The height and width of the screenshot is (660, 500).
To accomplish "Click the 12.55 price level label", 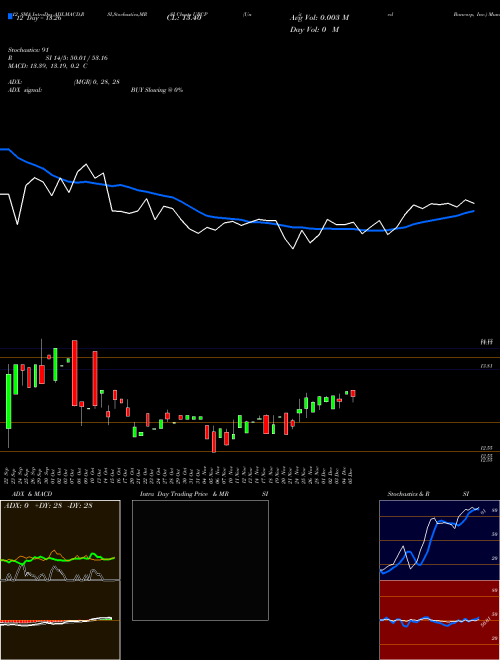I will coord(487,448).
